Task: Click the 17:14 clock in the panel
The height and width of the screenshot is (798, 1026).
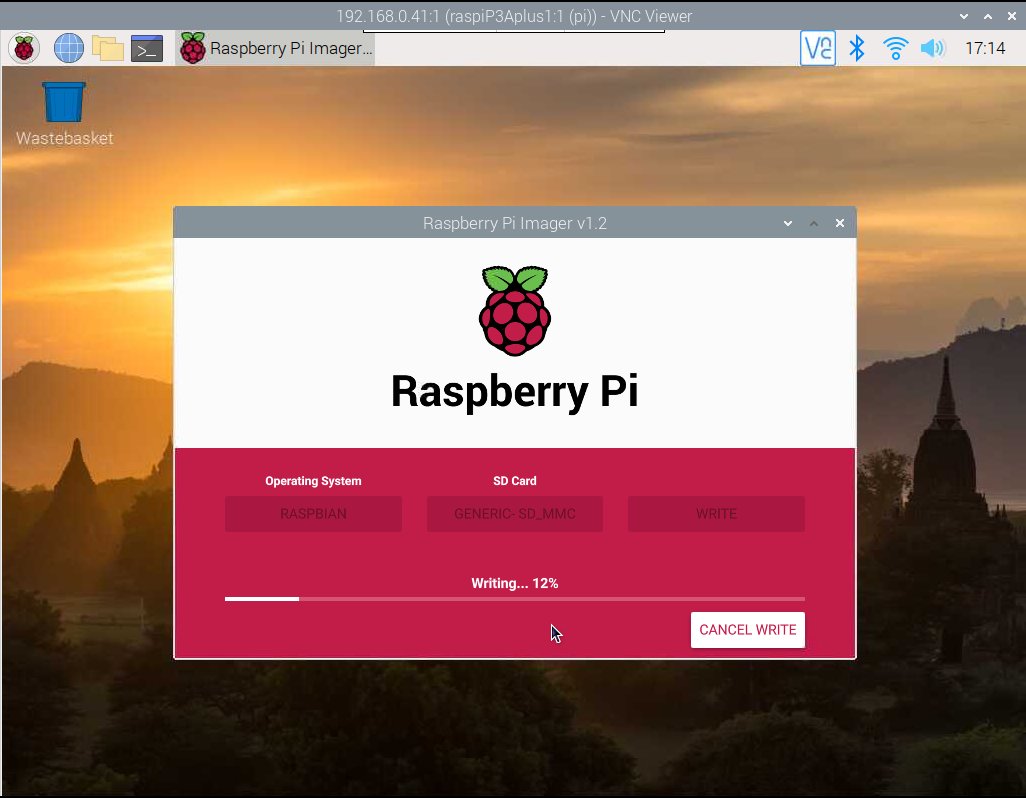Action: tap(985, 48)
